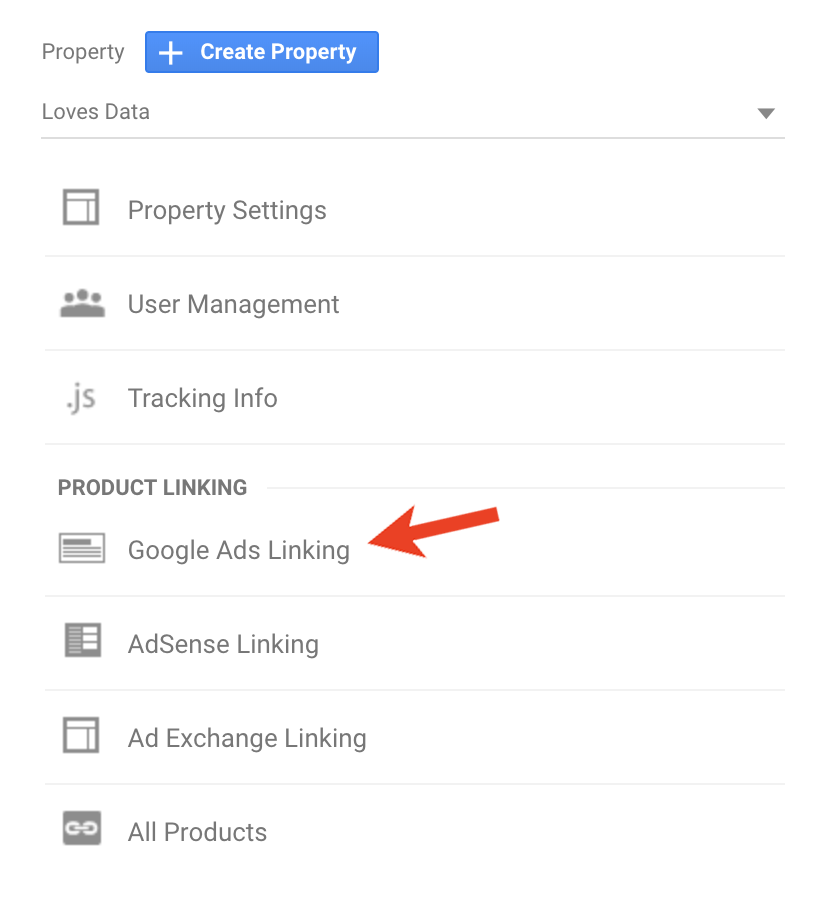This screenshot has height=901, width=828.
Task: Click the plus icon in Create Property
Action: click(171, 53)
